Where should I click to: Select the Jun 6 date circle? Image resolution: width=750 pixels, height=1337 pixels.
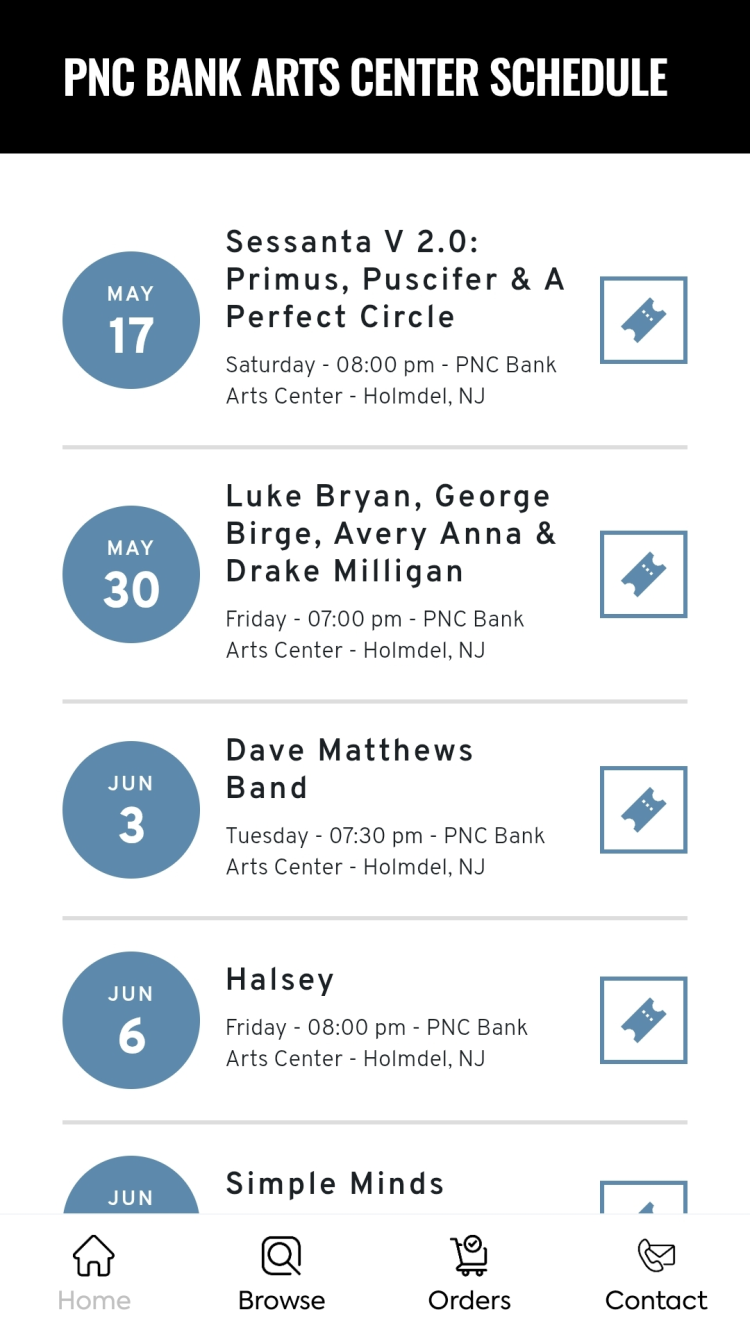pos(131,1020)
